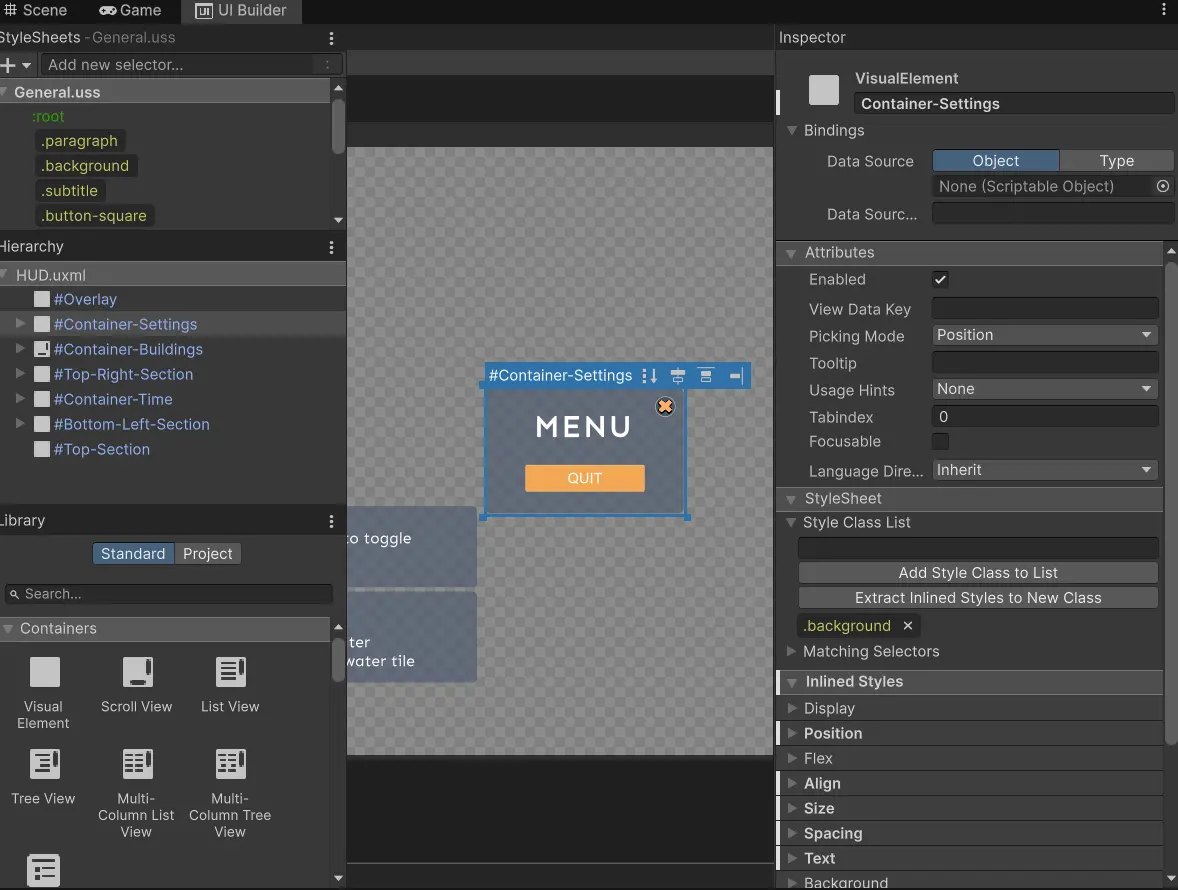Switch to the UI Builder tab
The height and width of the screenshot is (890, 1178).
[241, 11]
